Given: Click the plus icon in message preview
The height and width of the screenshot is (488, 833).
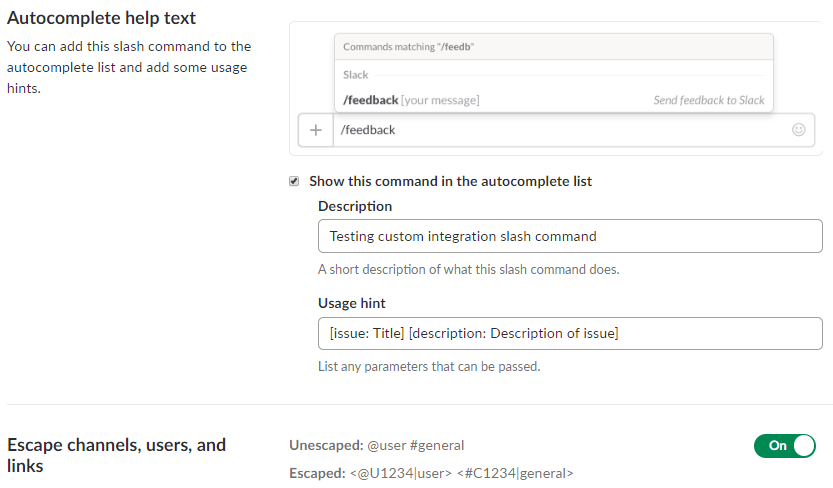Looking at the screenshot, I should (316, 130).
